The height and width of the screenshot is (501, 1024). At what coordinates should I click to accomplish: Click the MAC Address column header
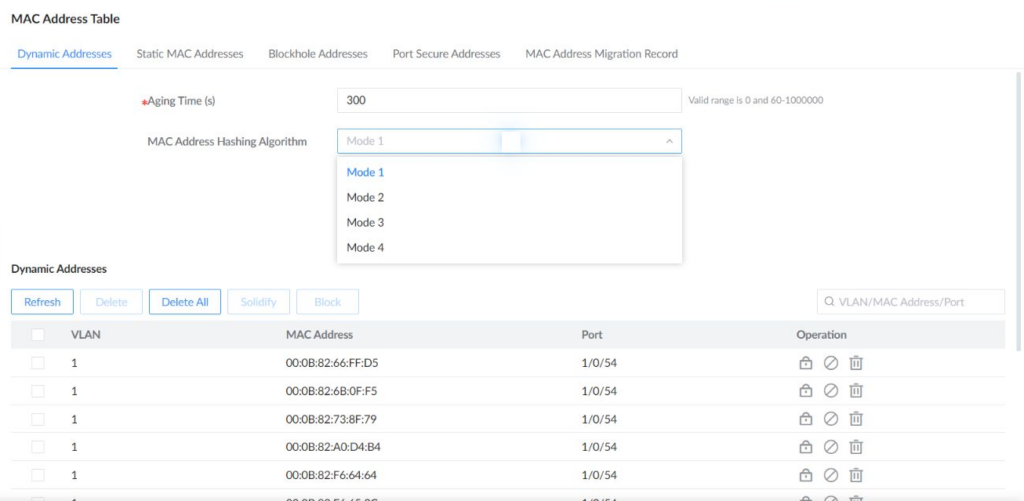click(319, 334)
